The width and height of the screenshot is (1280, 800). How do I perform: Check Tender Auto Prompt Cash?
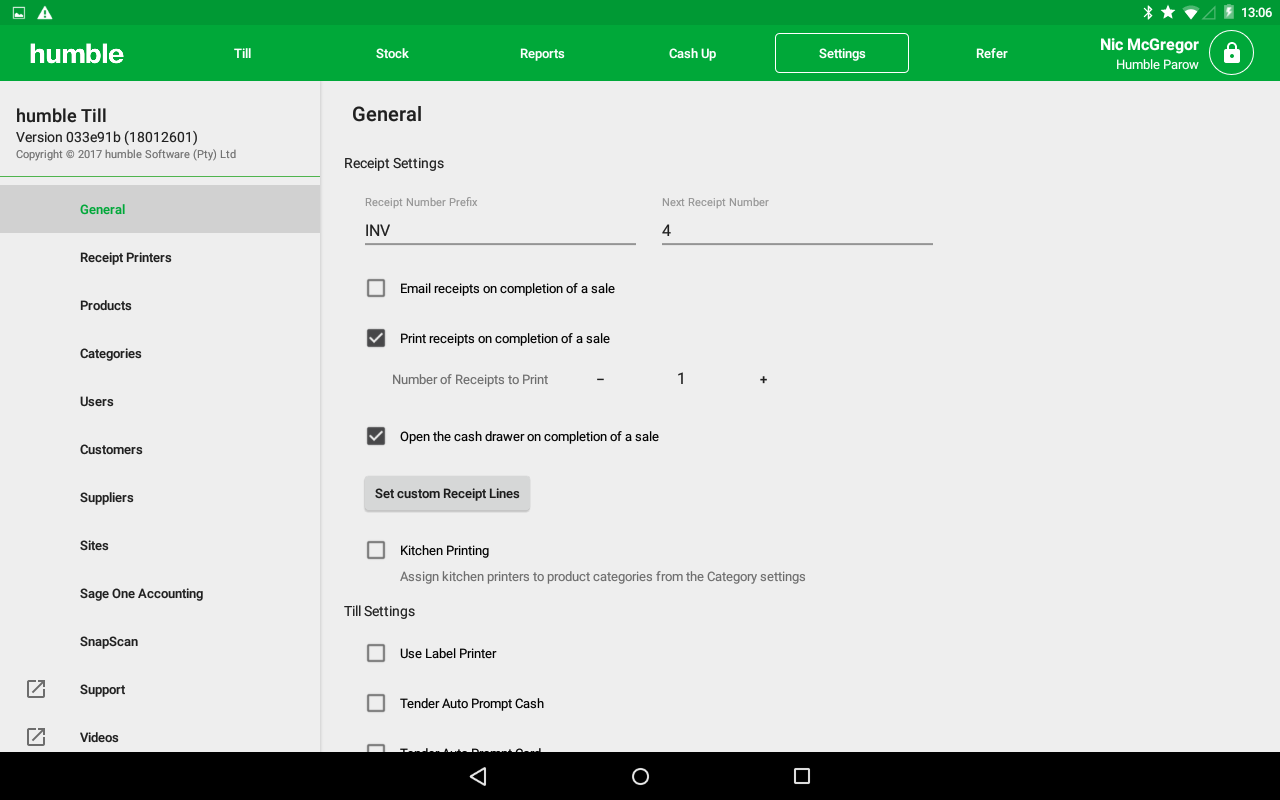click(376, 703)
